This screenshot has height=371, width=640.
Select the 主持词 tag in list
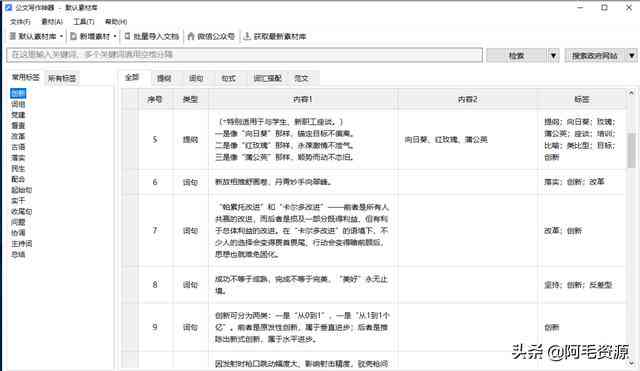point(22,244)
